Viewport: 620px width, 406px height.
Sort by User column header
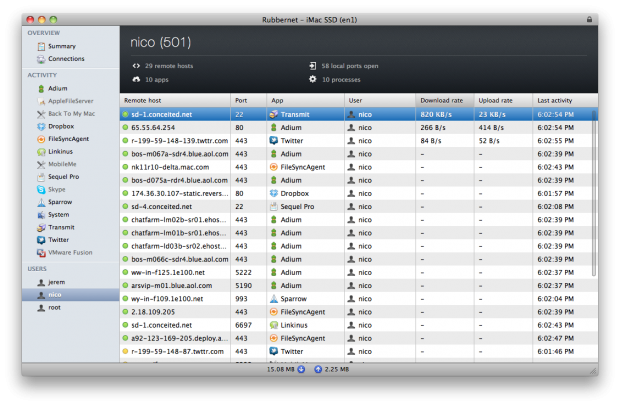[x=380, y=100]
